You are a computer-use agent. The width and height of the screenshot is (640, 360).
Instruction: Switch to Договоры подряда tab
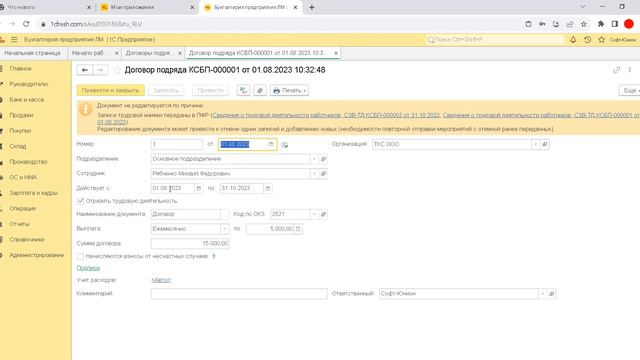click(x=149, y=53)
